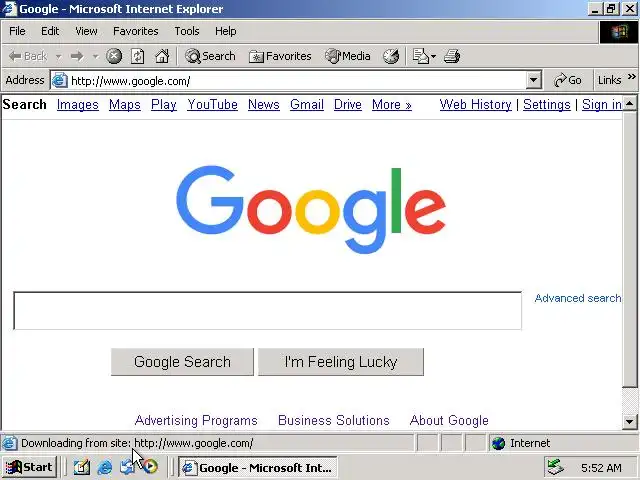Screen dimensions: 640x480
Task: Open the Business Solutions link
Action: coord(333,420)
